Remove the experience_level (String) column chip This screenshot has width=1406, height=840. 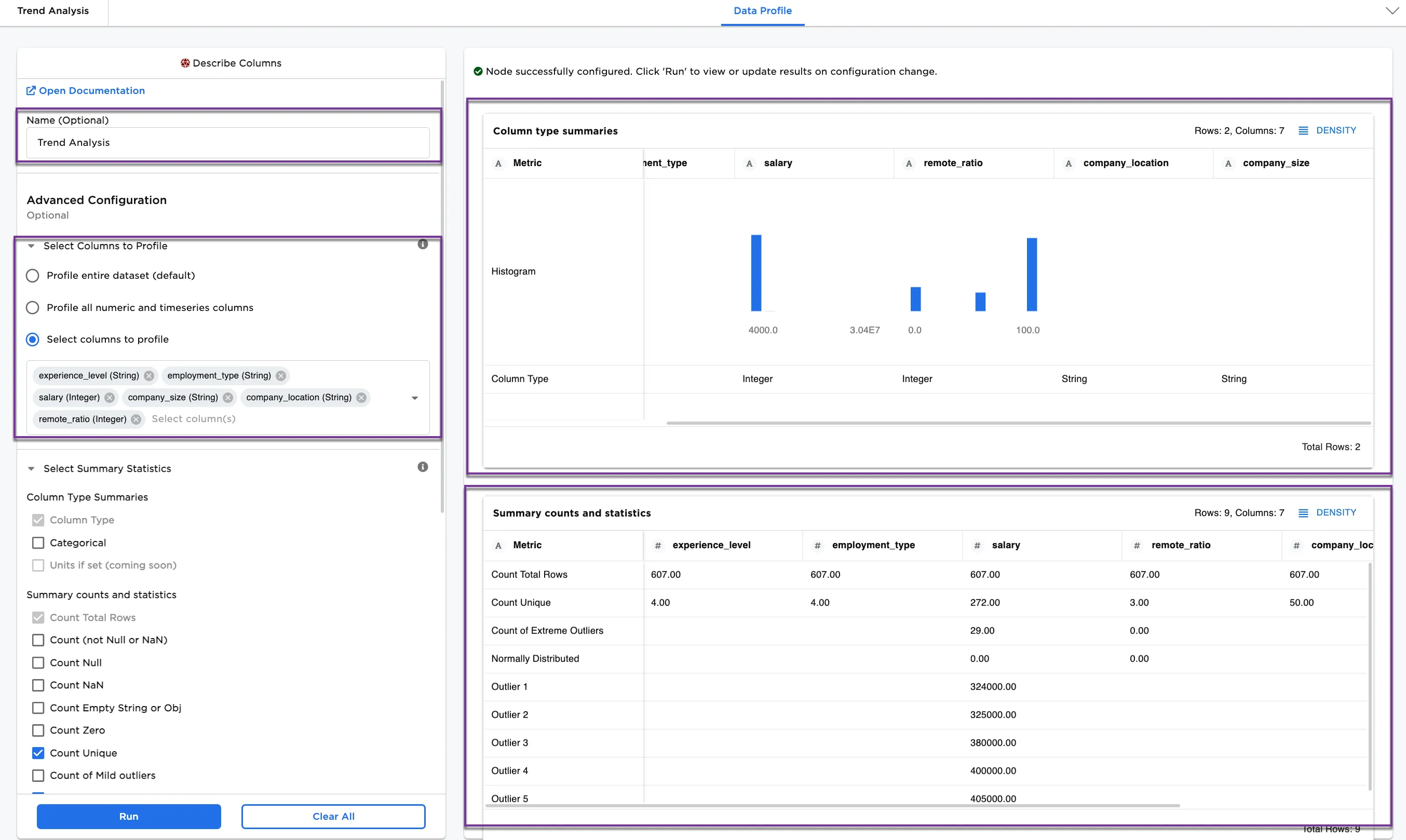pos(148,375)
